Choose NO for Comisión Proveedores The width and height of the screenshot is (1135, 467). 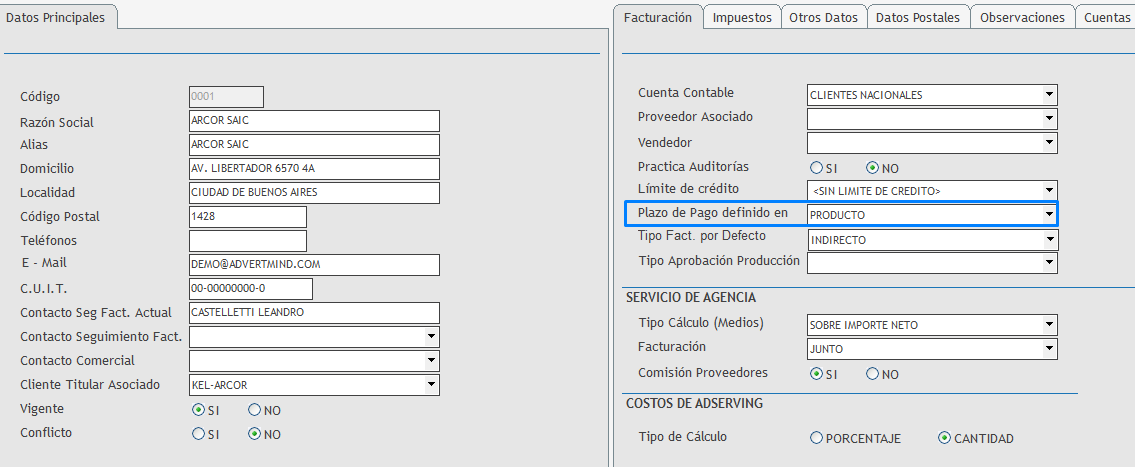(872, 374)
